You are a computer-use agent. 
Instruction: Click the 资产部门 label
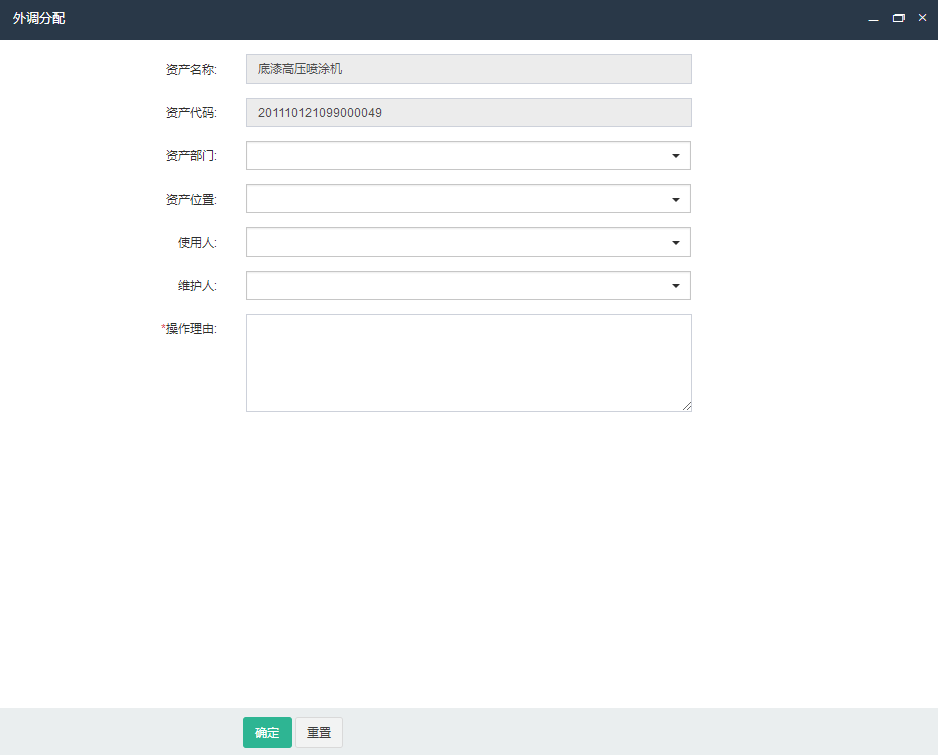[x=191, y=156]
